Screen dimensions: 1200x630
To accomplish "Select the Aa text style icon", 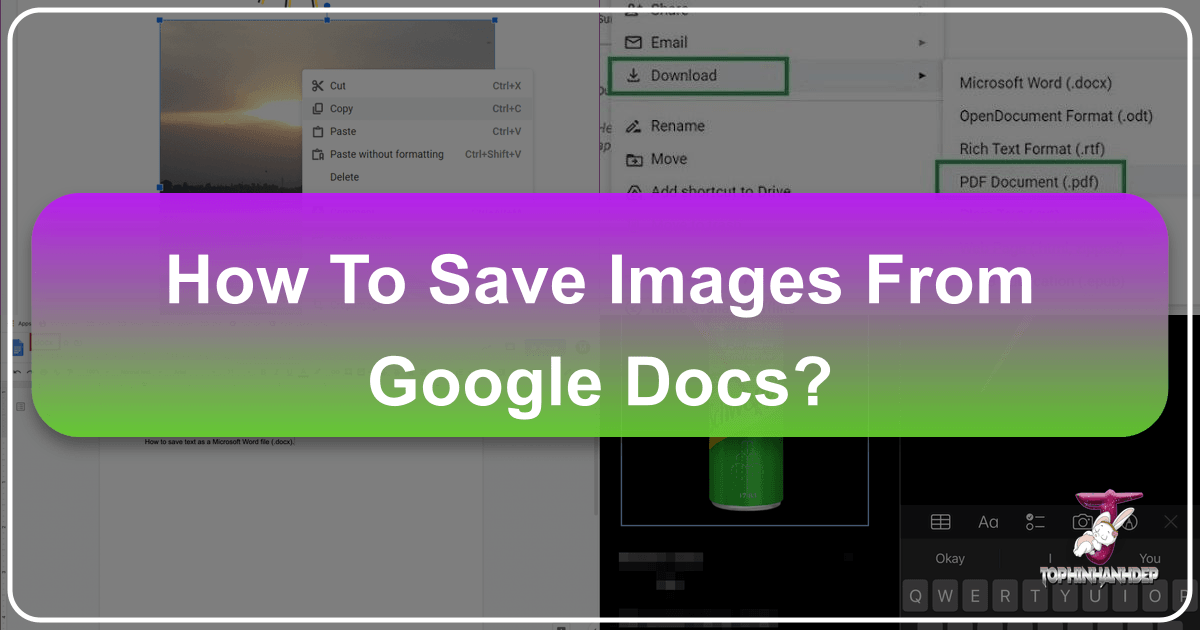I will click(x=988, y=521).
